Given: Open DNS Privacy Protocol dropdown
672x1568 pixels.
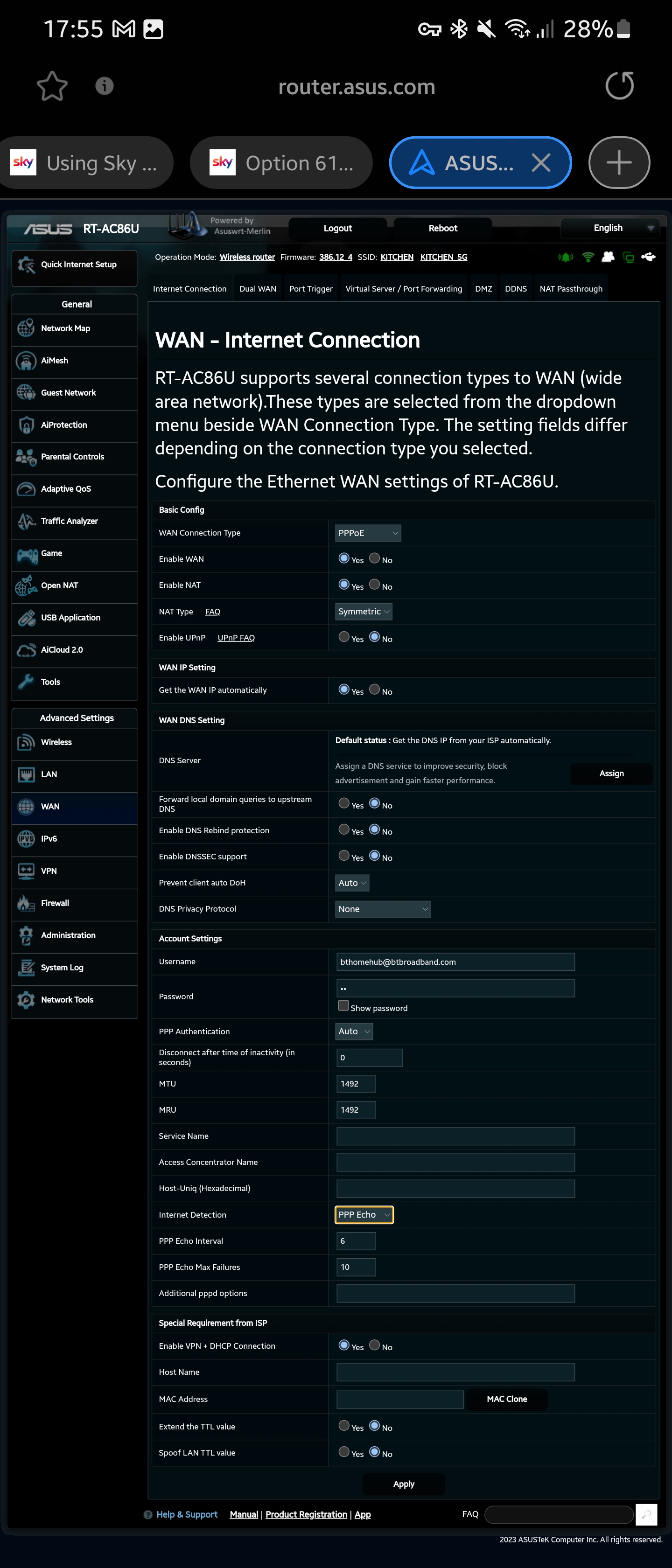Looking at the screenshot, I should [383, 909].
